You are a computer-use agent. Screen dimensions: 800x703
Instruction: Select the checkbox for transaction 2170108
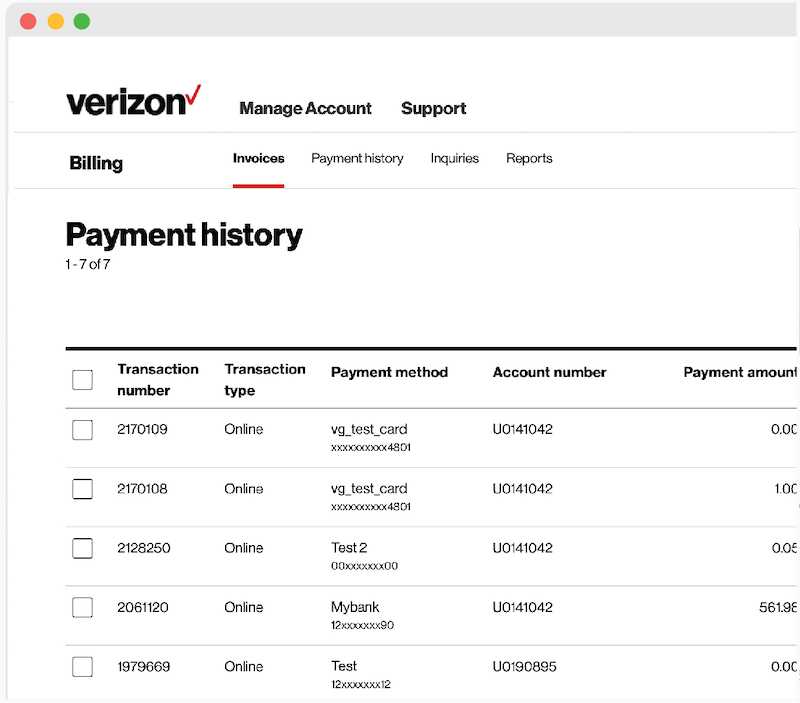click(x=83, y=489)
